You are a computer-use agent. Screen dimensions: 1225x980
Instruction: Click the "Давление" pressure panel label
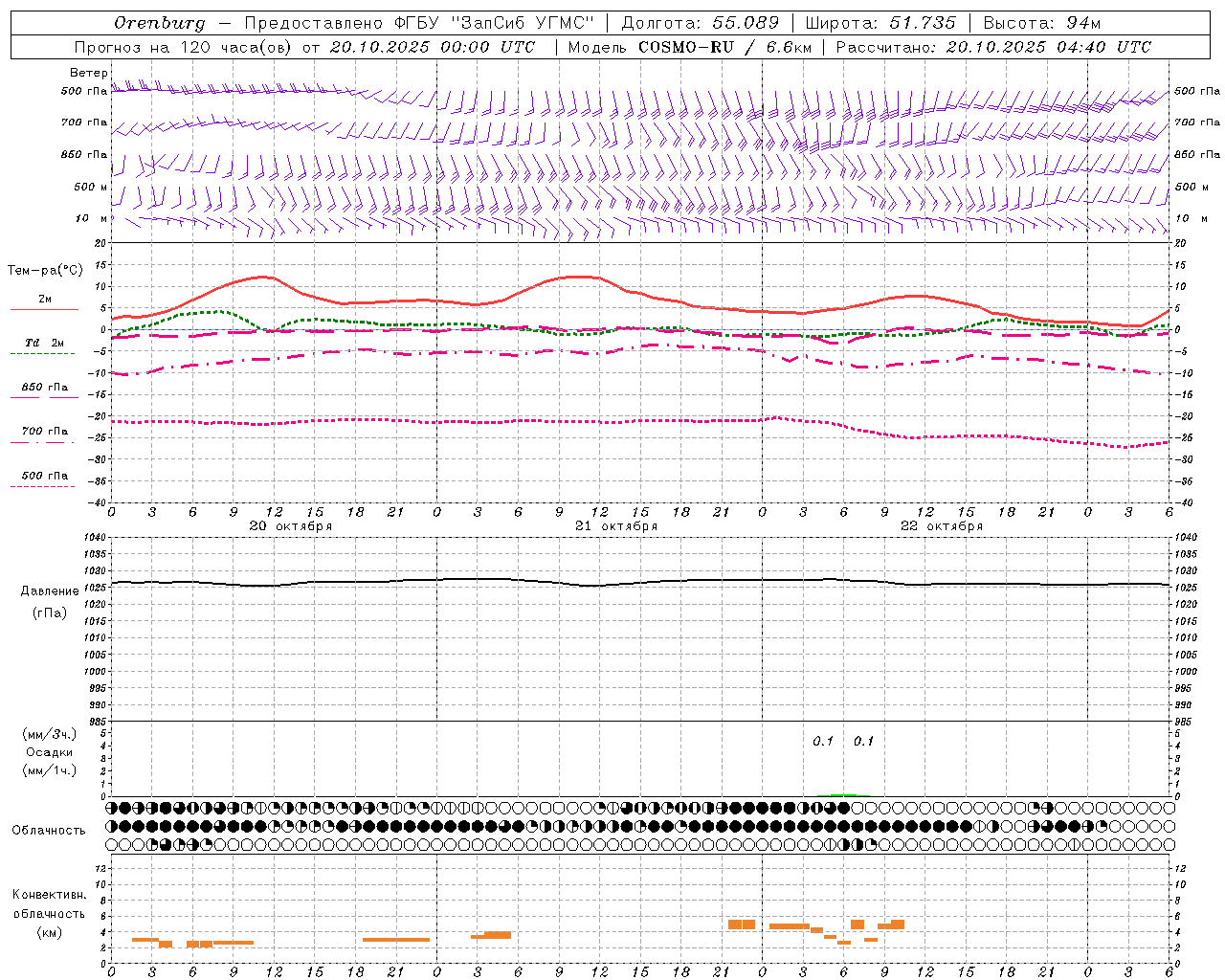[x=50, y=591]
